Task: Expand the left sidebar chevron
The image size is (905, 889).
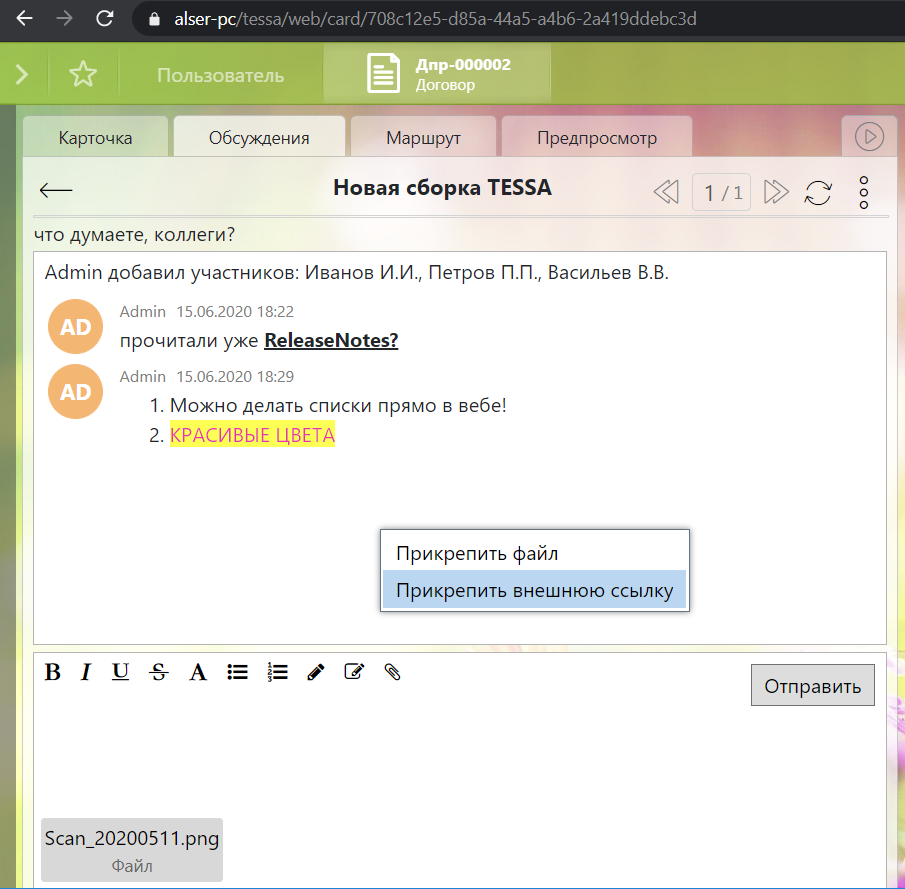Action: pos(22,74)
